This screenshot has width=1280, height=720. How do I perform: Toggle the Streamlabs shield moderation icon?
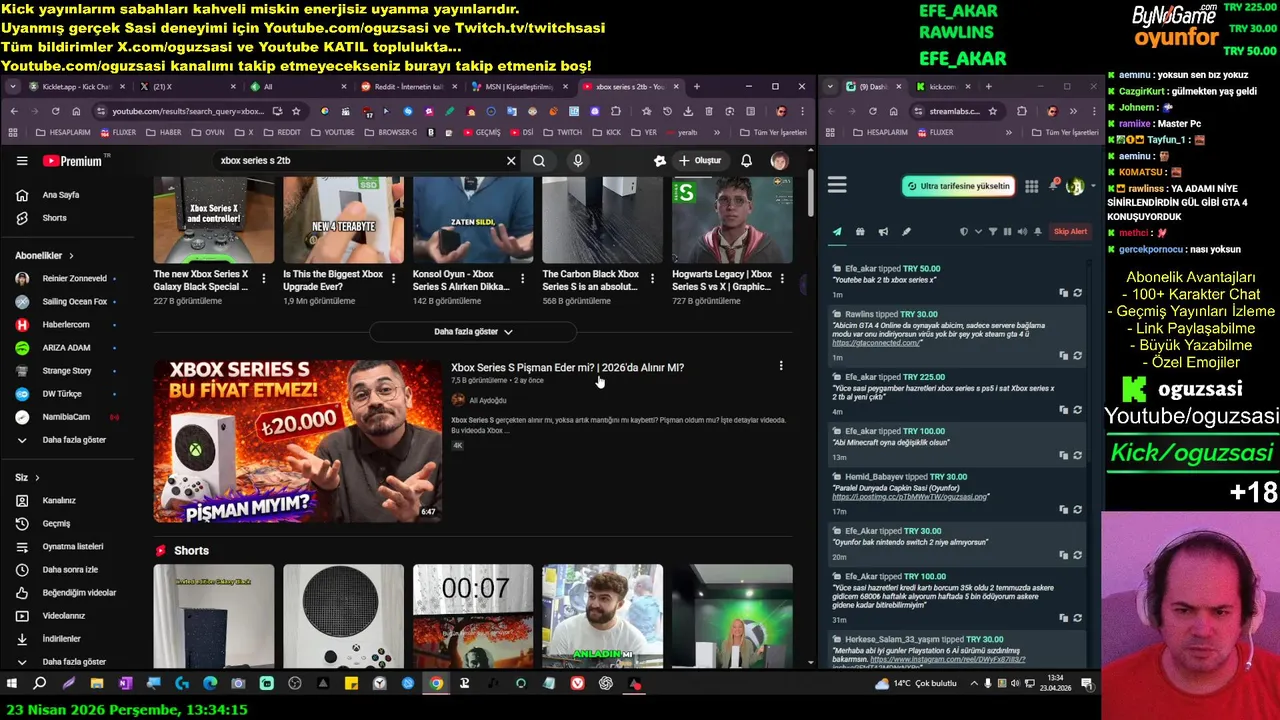pos(964,232)
